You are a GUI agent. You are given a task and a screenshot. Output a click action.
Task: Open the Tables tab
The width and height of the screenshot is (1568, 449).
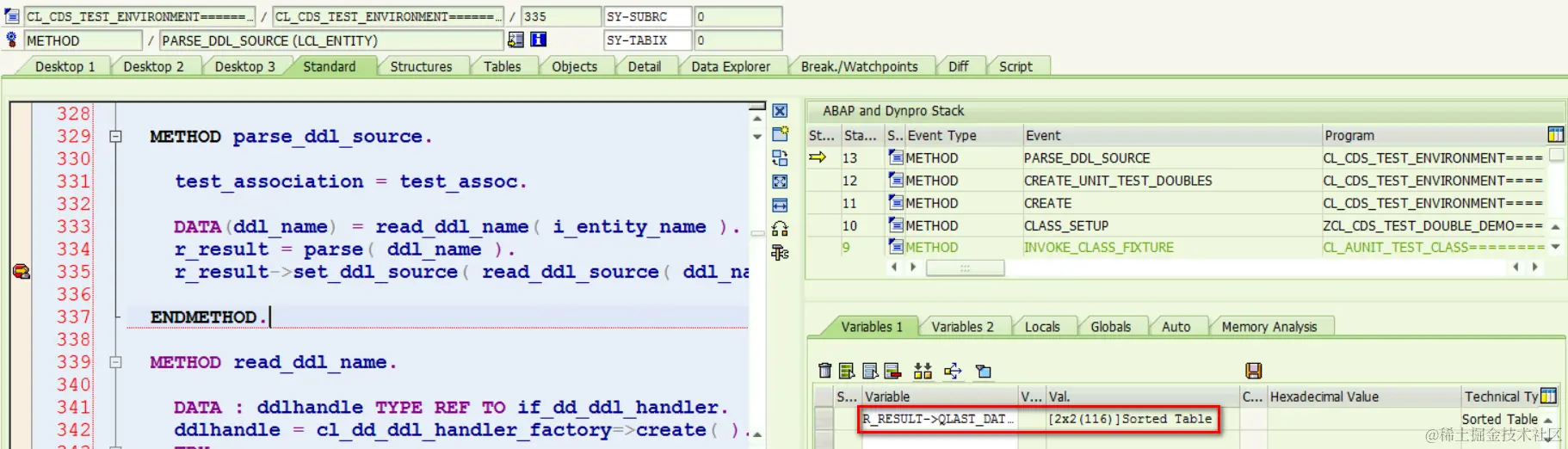click(502, 66)
